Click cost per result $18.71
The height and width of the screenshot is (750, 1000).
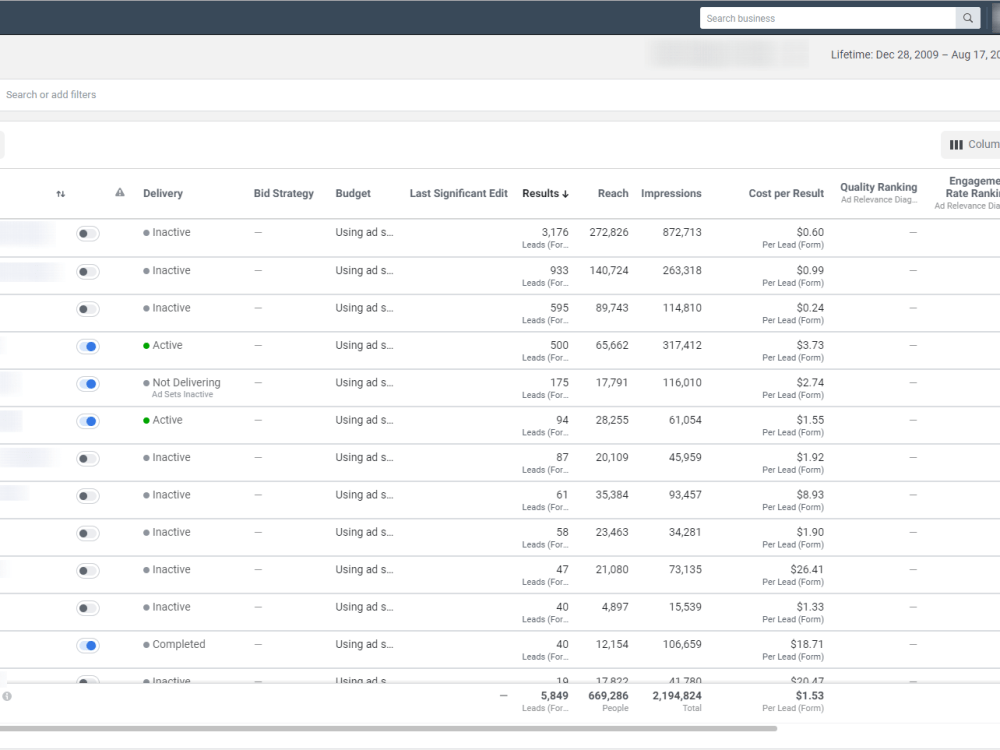click(x=807, y=644)
